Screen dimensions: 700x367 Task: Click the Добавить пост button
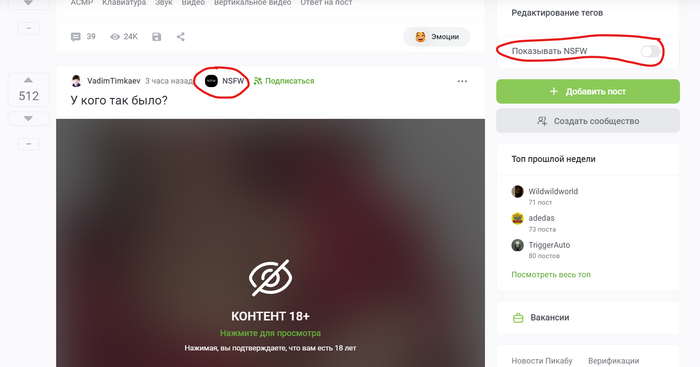tap(588, 92)
